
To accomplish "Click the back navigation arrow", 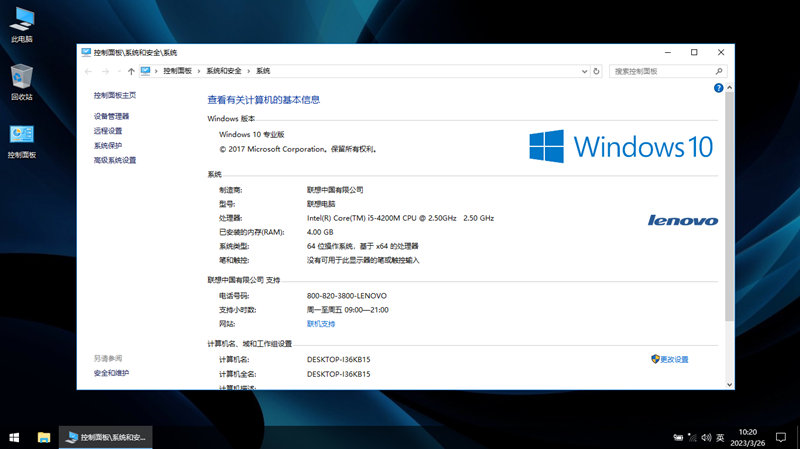I will (88, 71).
